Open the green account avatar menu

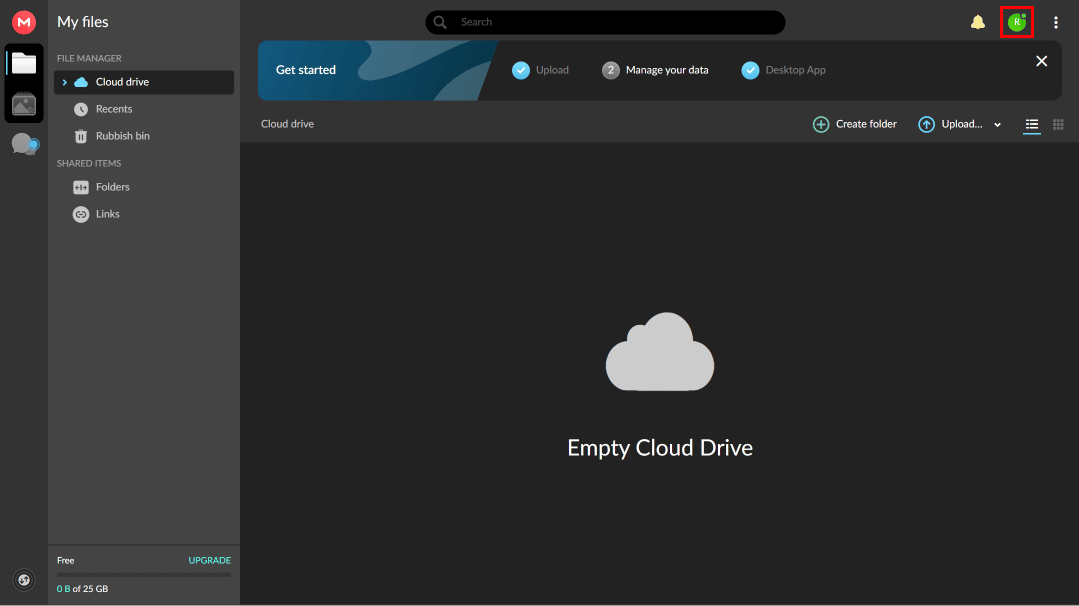tap(1016, 22)
